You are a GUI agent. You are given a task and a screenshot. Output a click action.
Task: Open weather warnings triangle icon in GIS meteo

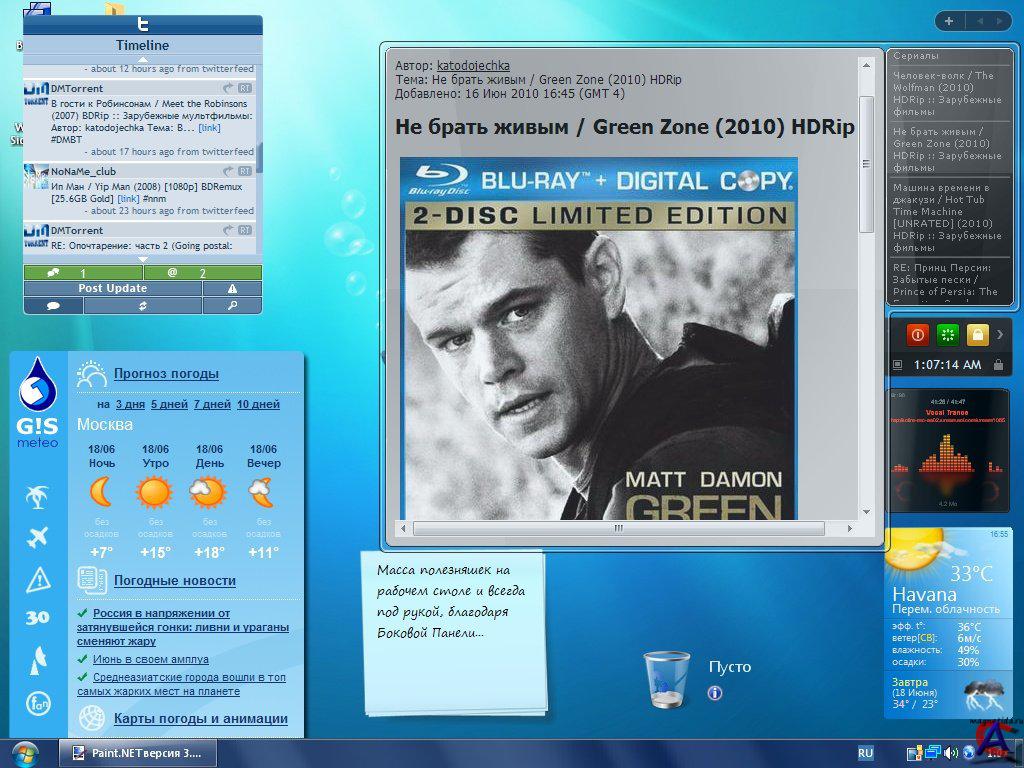point(38,578)
